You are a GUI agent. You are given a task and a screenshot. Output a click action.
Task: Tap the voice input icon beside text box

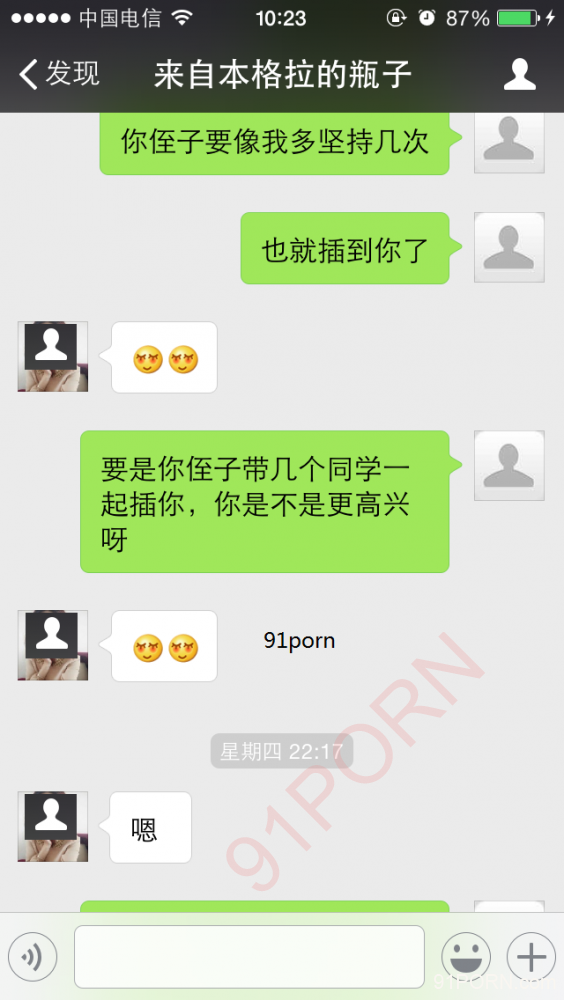(33, 957)
